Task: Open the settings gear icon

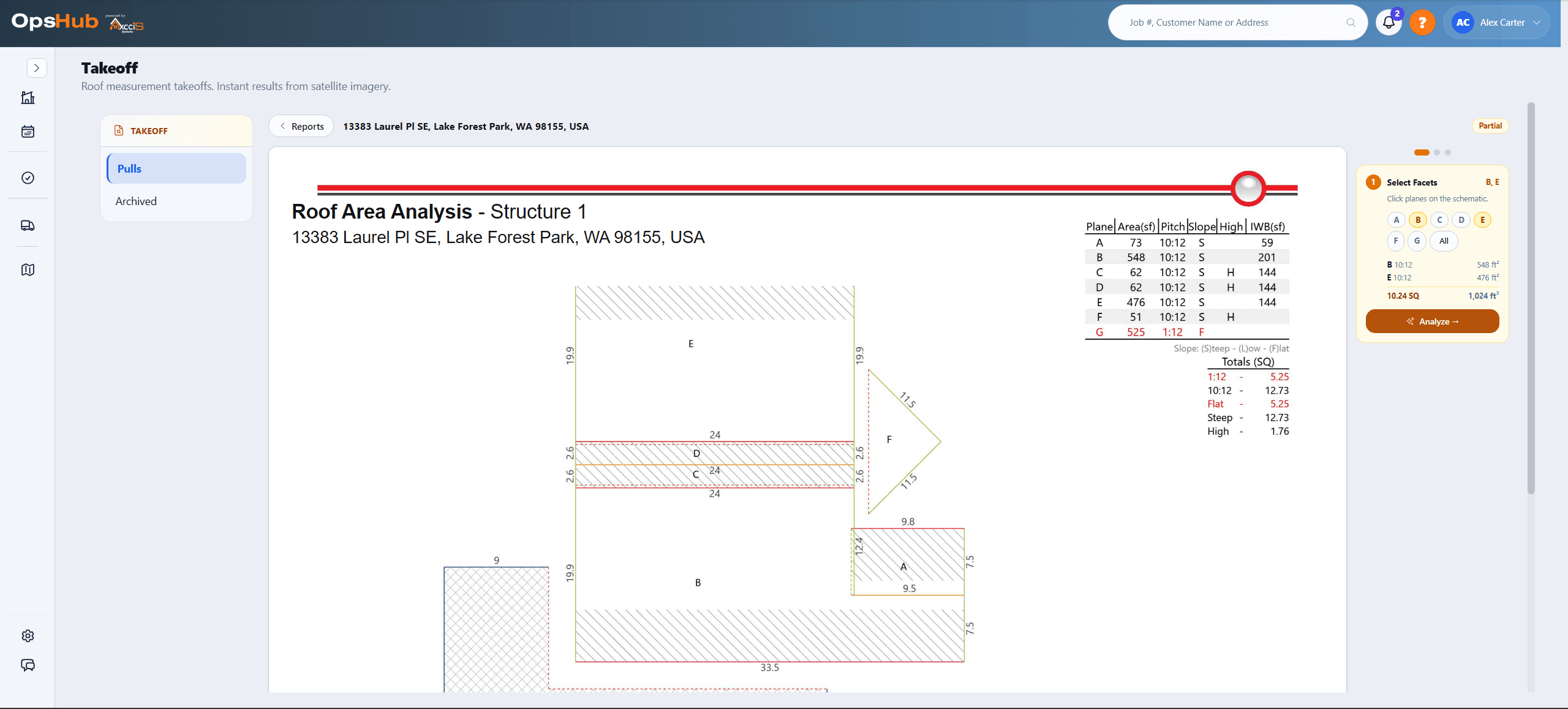Action: tap(28, 636)
